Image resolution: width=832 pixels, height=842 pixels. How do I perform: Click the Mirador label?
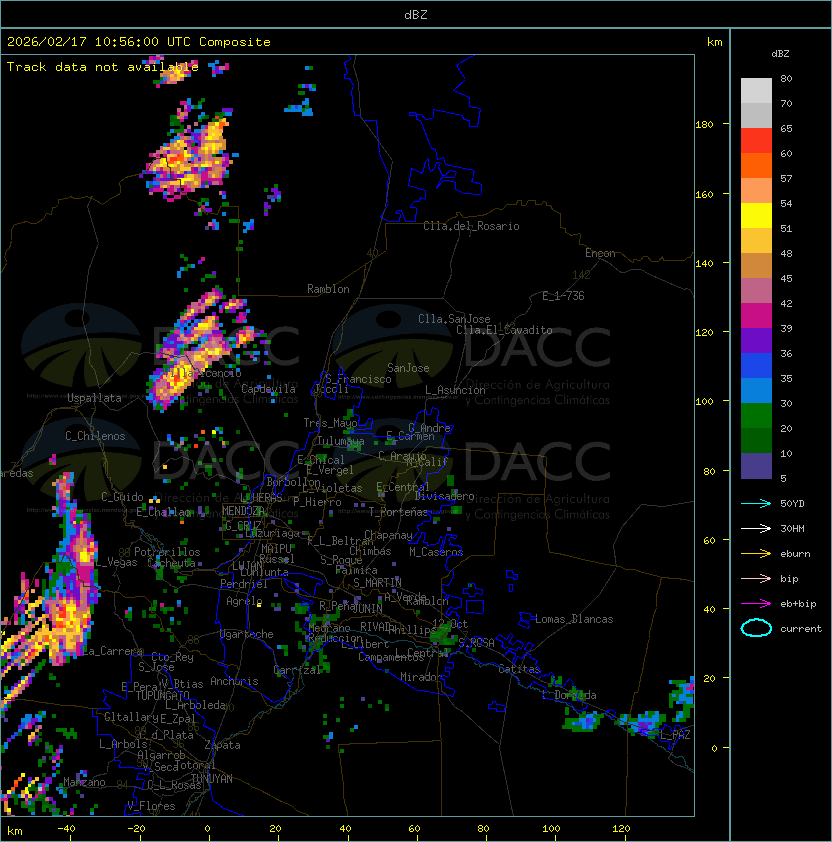tap(421, 677)
